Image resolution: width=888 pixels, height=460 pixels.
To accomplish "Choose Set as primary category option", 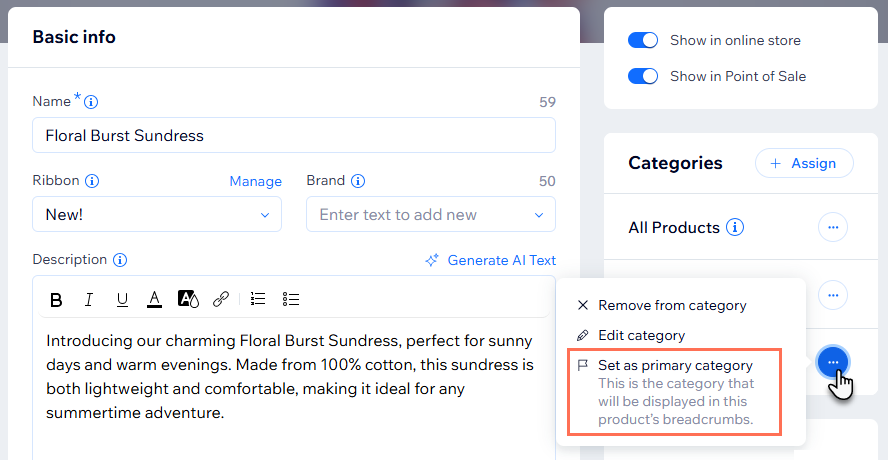I will tap(675, 366).
